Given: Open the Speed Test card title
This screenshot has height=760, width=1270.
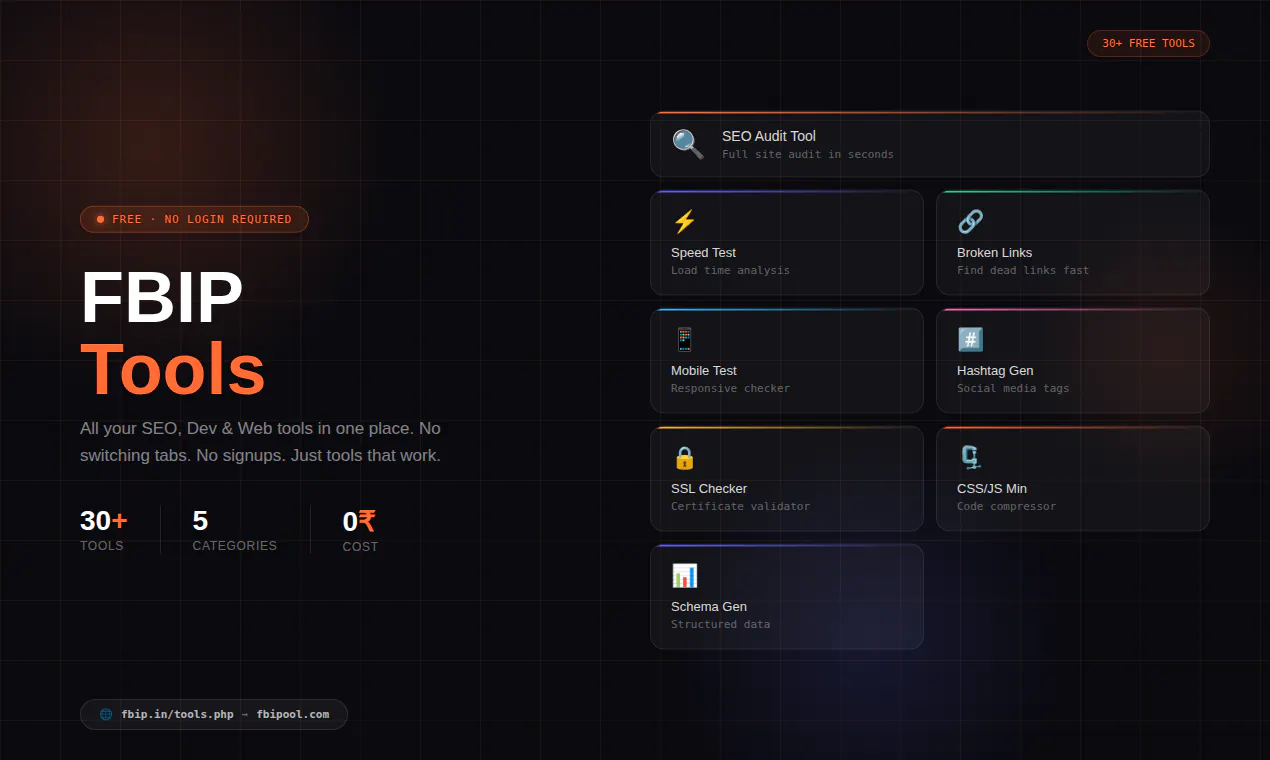Looking at the screenshot, I should pyautogui.click(x=703, y=253).
